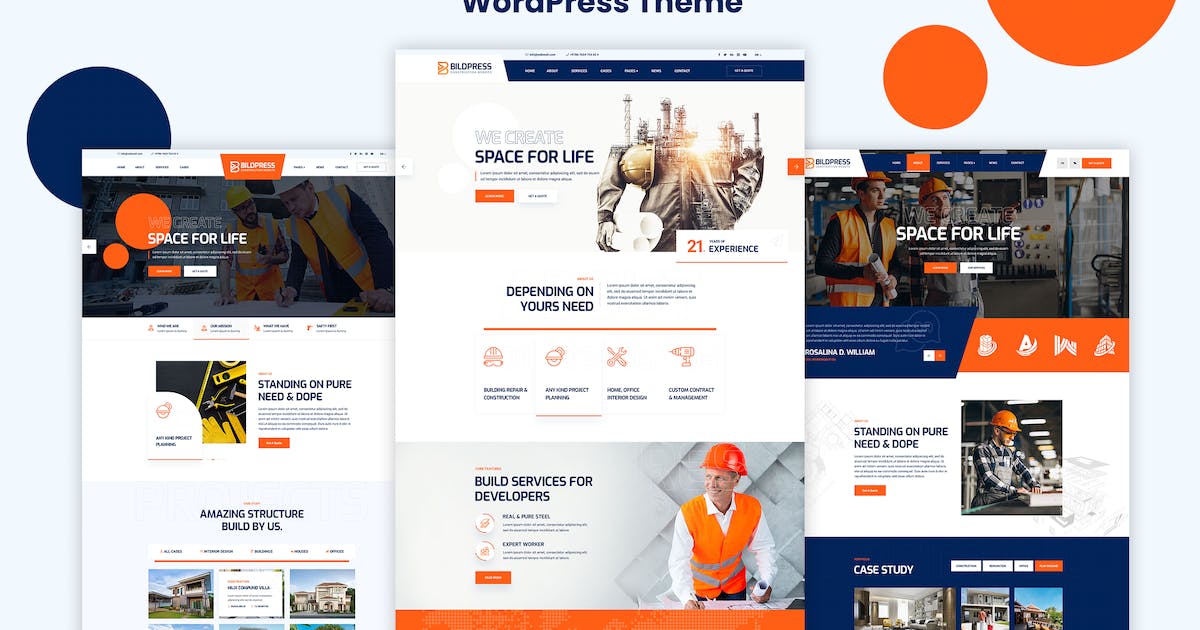Open News menu in center mockup
The height and width of the screenshot is (630, 1200).
[656, 71]
